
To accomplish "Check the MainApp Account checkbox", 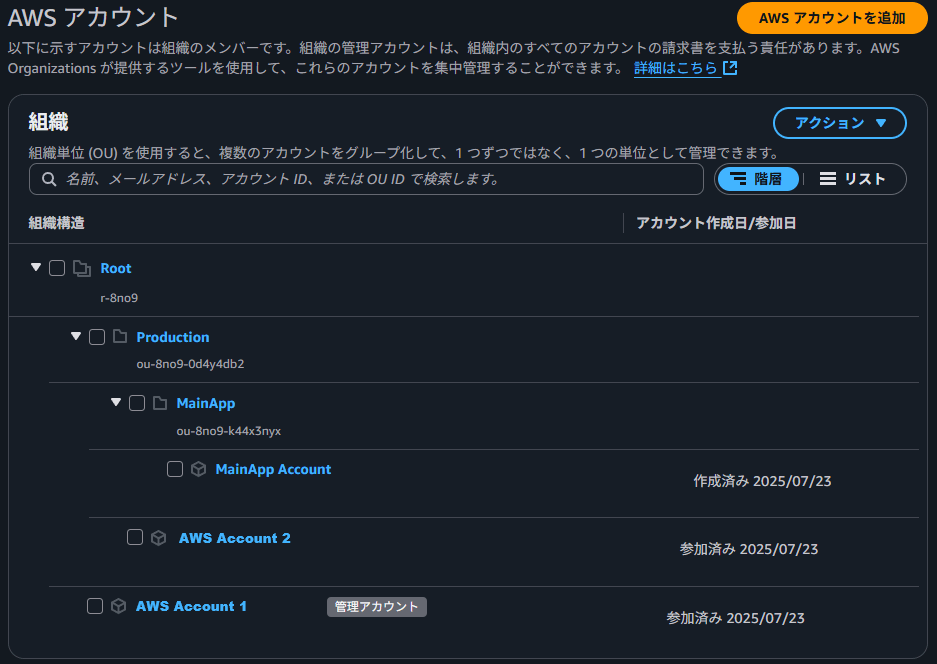I will click(x=175, y=469).
